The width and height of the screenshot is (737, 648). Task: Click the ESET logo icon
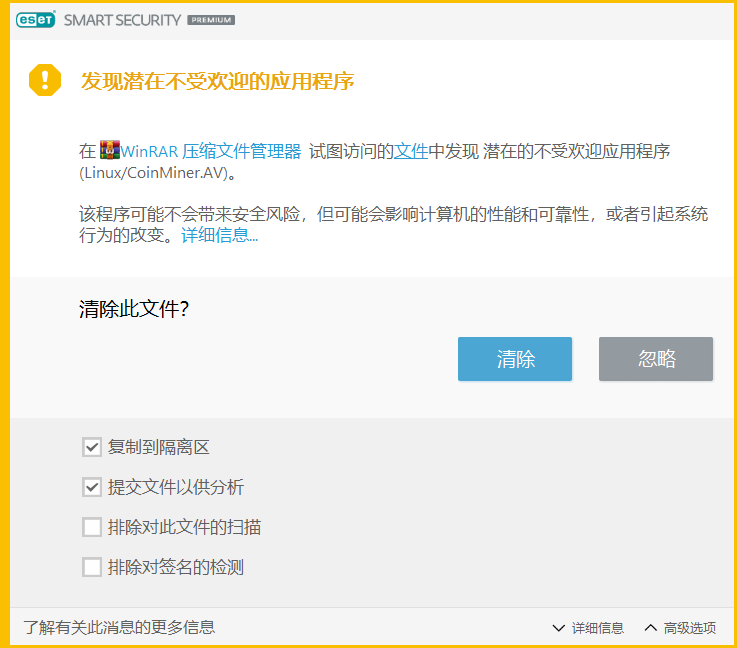coord(36,19)
